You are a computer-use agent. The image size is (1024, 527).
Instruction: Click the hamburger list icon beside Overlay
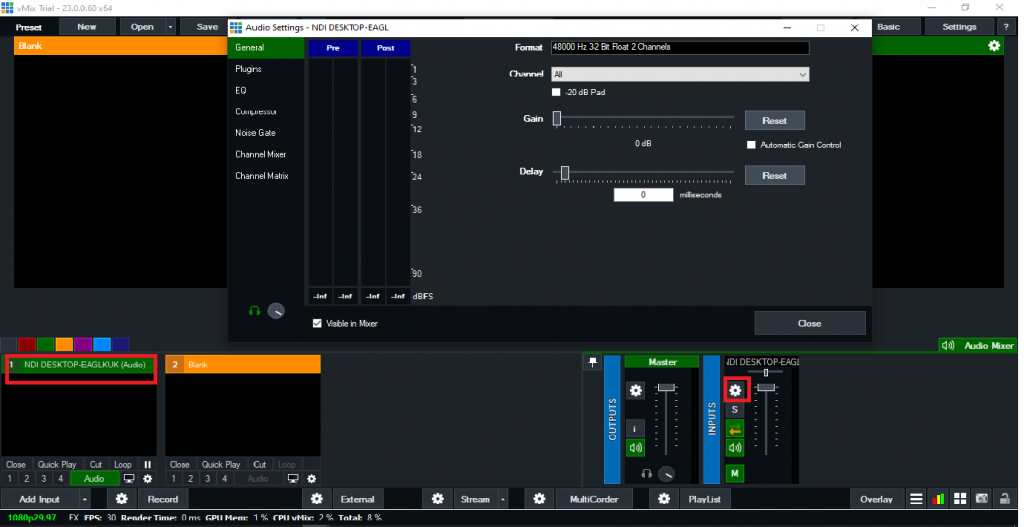pos(916,499)
